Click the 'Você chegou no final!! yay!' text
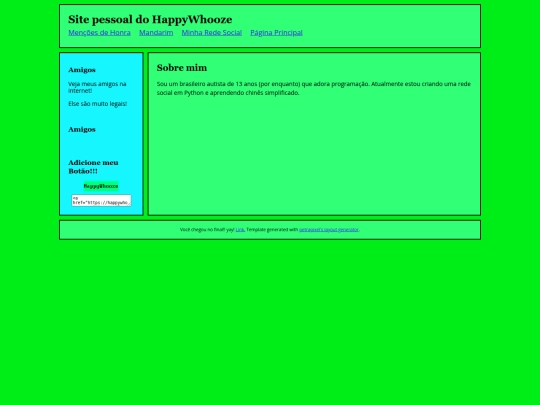 click(207, 230)
